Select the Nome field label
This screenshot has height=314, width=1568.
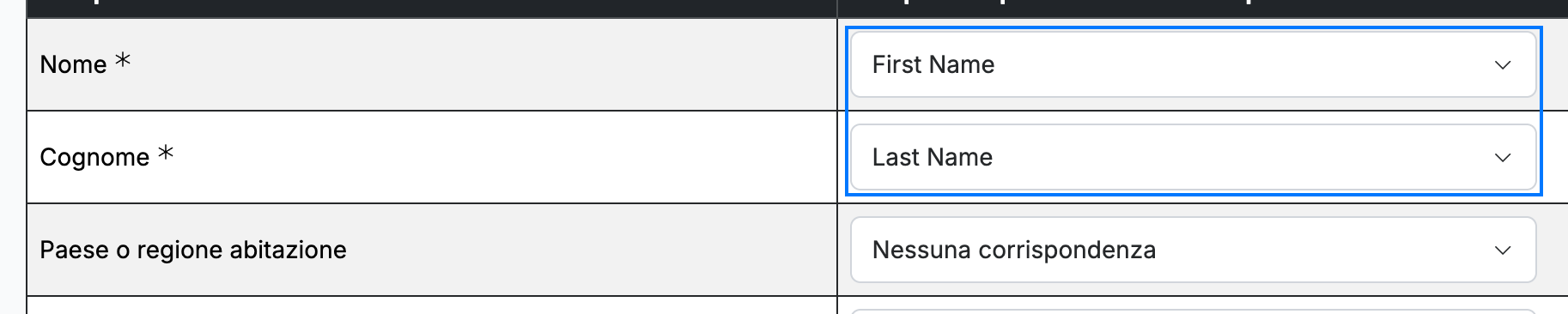(x=73, y=64)
